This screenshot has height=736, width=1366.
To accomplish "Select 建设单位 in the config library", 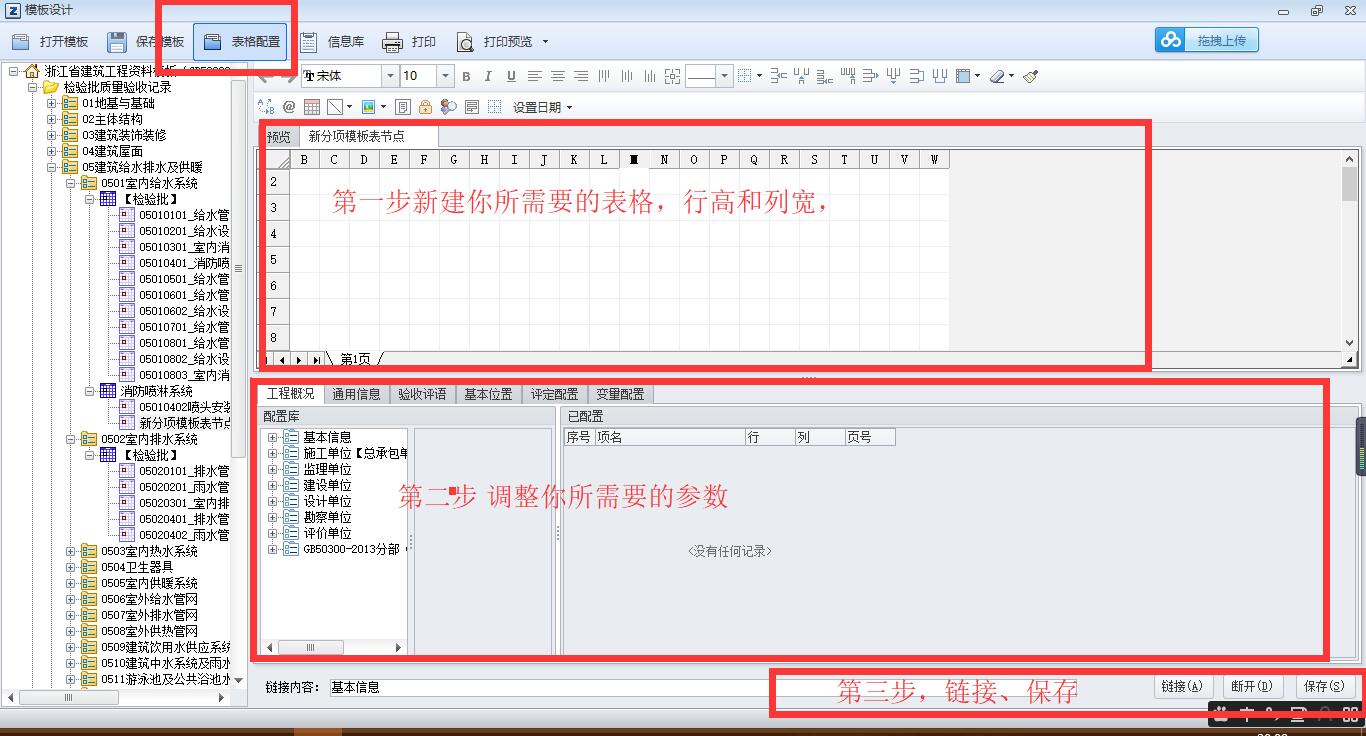I will pyautogui.click(x=327, y=485).
